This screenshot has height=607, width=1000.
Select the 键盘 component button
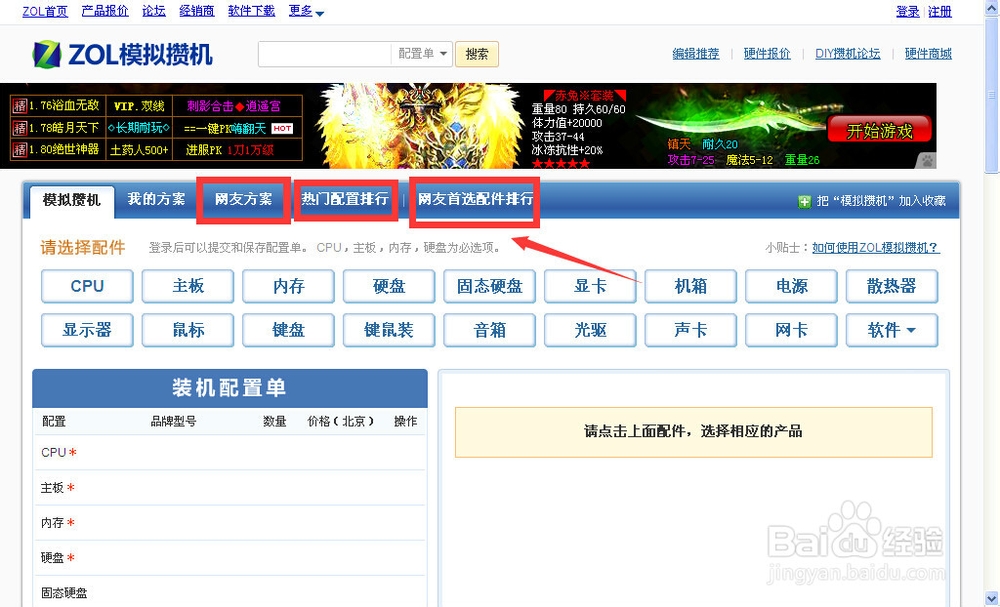pos(288,330)
